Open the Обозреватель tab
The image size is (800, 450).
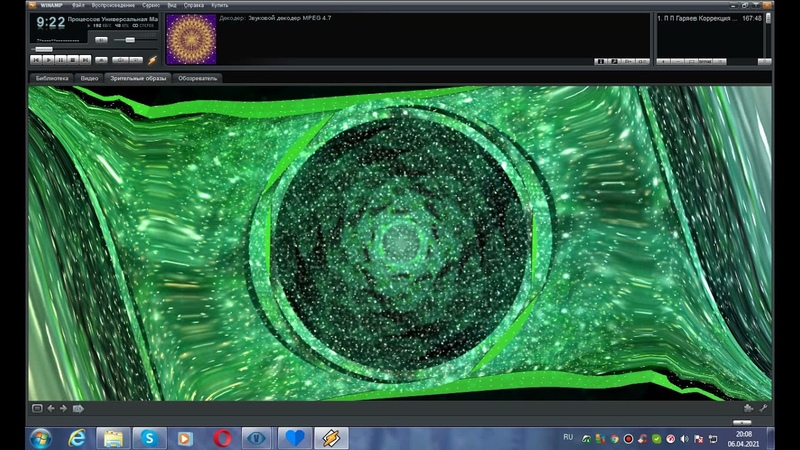[x=198, y=77]
